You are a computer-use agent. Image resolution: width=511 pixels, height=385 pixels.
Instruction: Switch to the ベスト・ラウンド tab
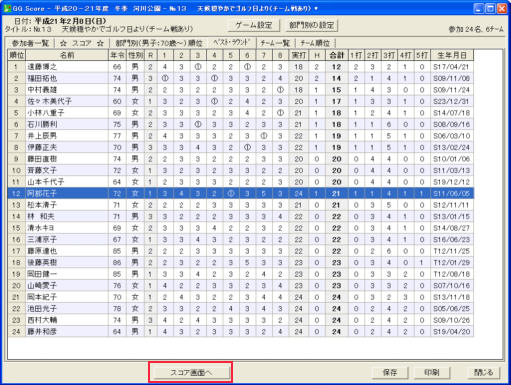coord(231,43)
